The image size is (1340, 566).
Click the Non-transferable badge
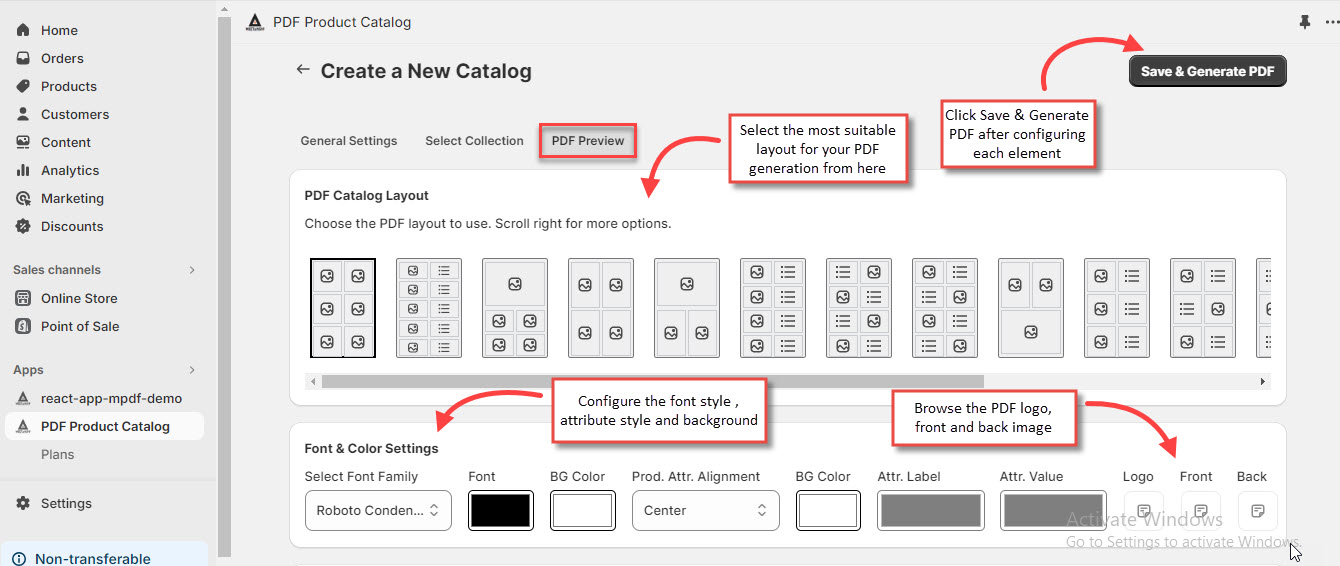point(104,556)
